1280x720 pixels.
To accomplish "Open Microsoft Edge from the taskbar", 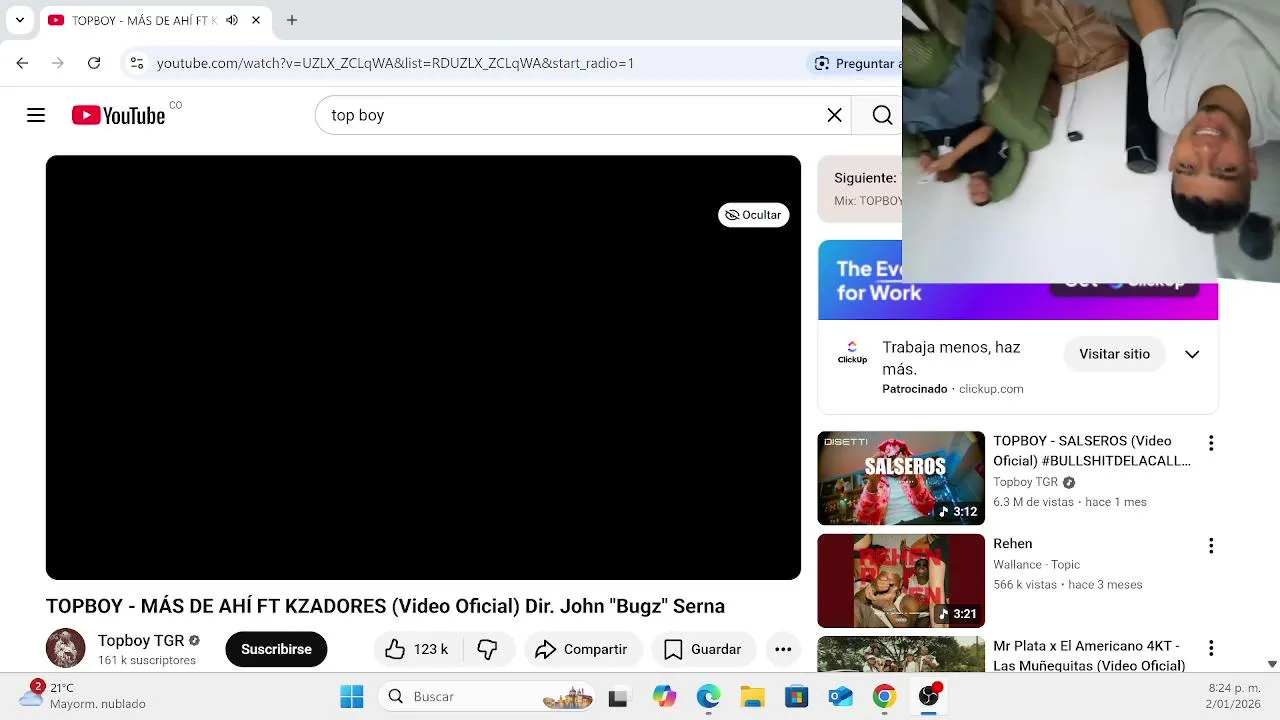I will [x=708, y=697].
